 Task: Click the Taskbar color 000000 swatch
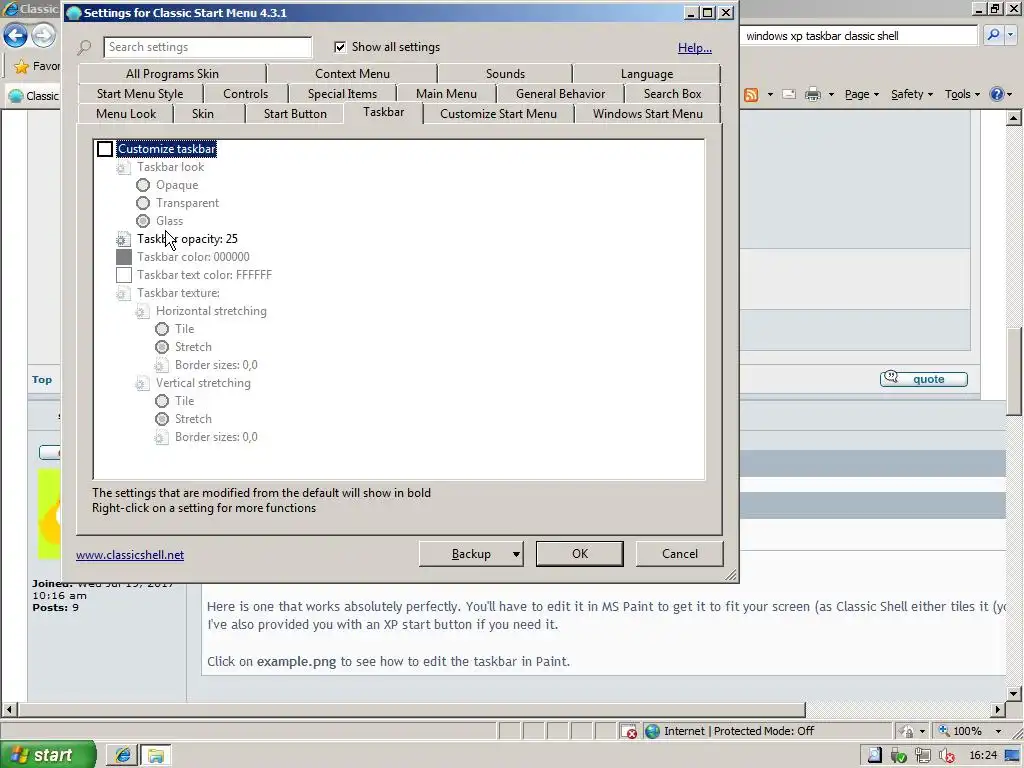coord(123,257)
